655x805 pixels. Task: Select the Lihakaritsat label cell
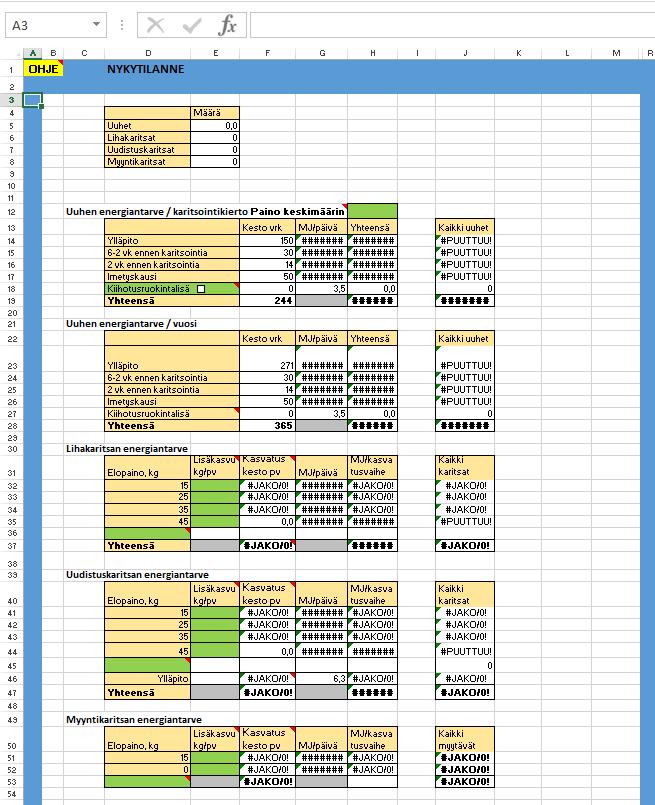(x=147, y=138)
